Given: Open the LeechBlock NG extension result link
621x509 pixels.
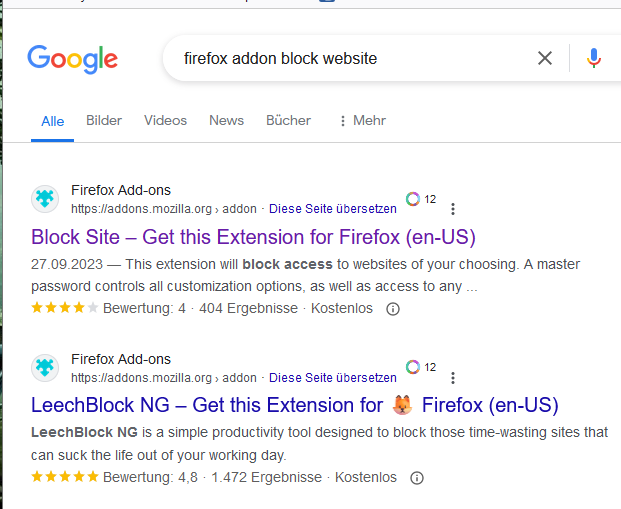Looking at the screenshot, I should pyautogui.click(x=294, y=406).
